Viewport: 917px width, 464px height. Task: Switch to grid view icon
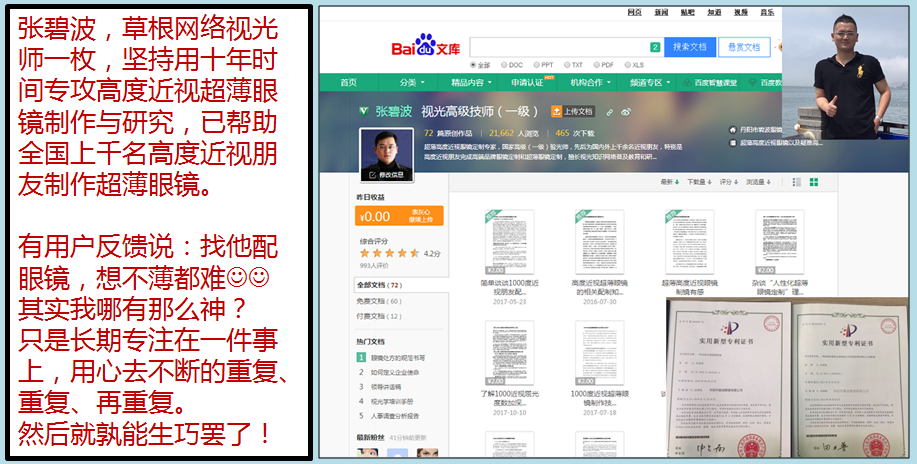click(x=813, y=182)
